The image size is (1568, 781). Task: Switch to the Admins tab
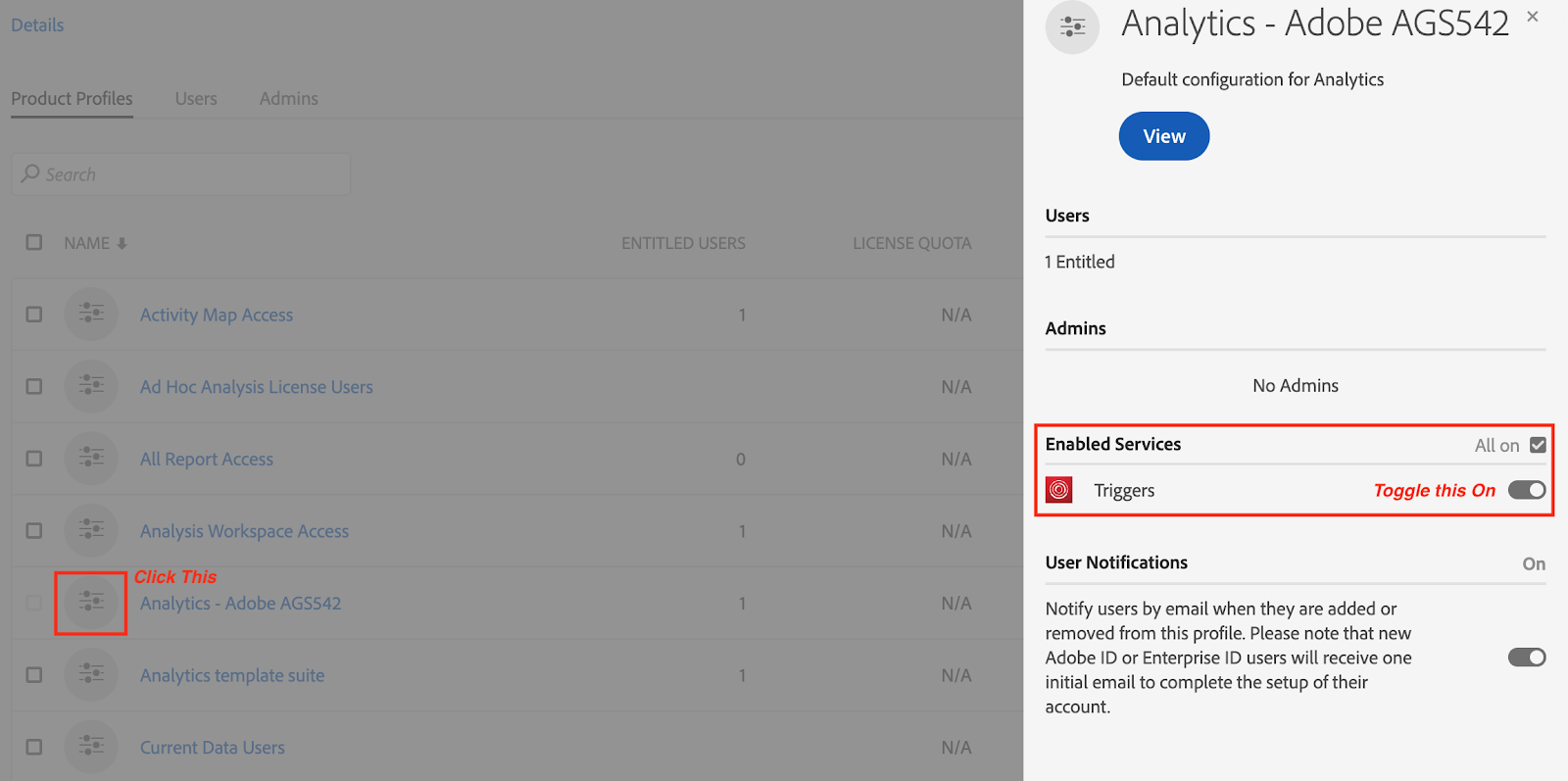click(x=288, y=99)
